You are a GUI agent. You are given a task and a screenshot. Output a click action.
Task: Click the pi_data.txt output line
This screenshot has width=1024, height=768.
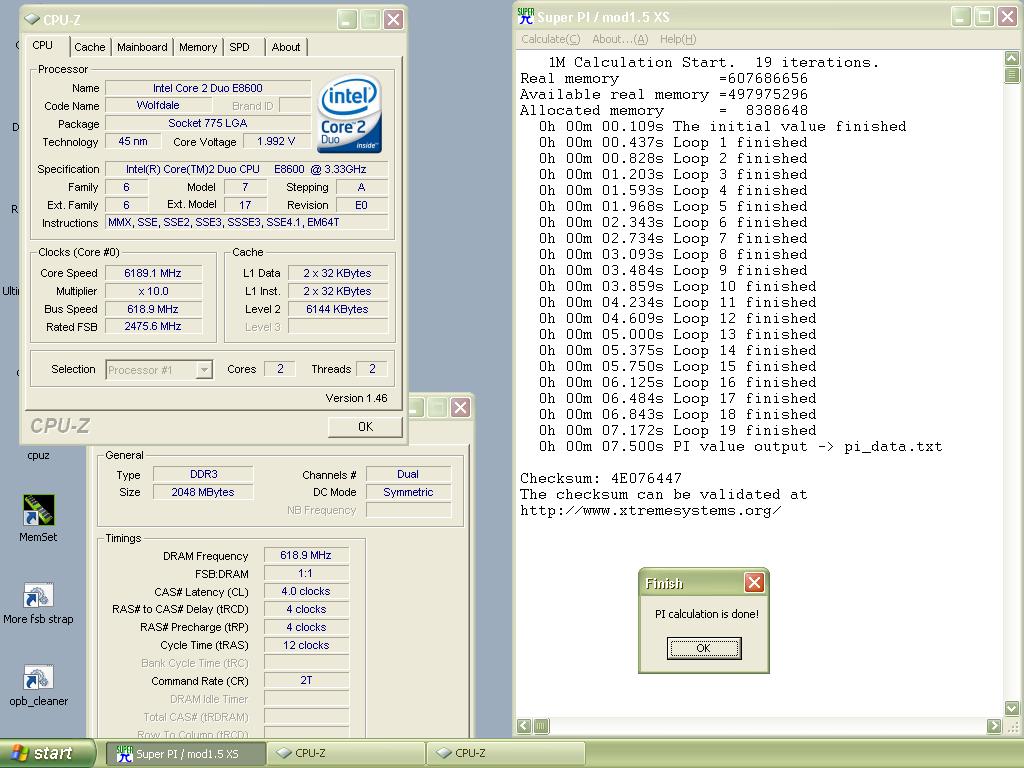741,447
